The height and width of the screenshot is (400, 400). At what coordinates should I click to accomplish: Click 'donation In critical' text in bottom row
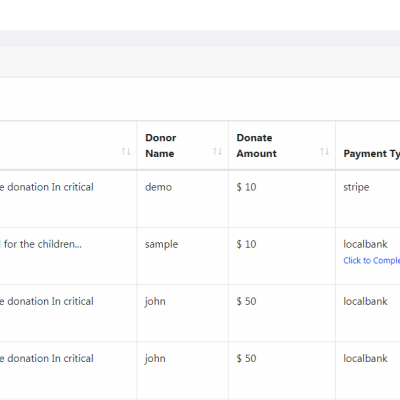[x=50, y=359]
